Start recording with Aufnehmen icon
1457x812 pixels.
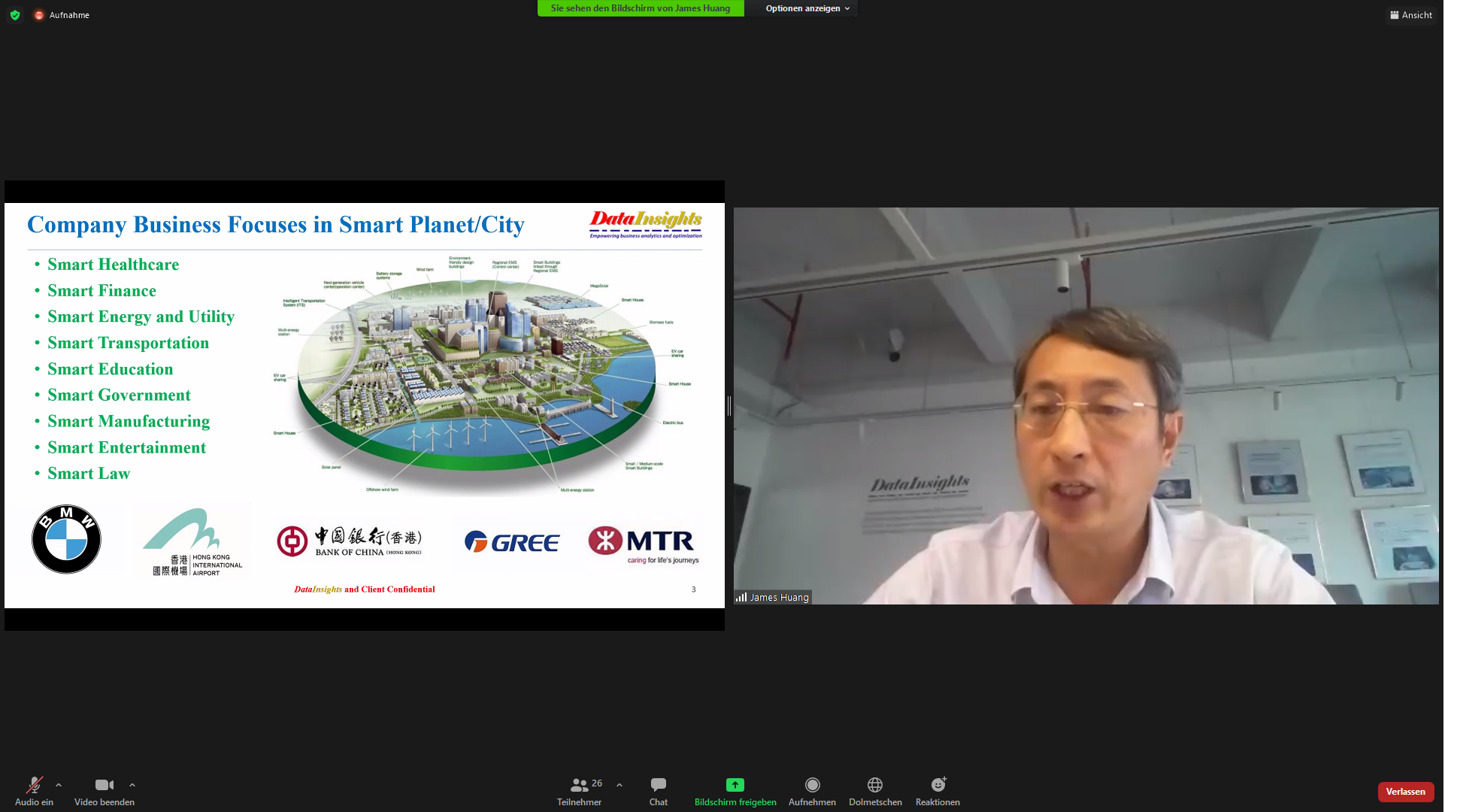812,785
